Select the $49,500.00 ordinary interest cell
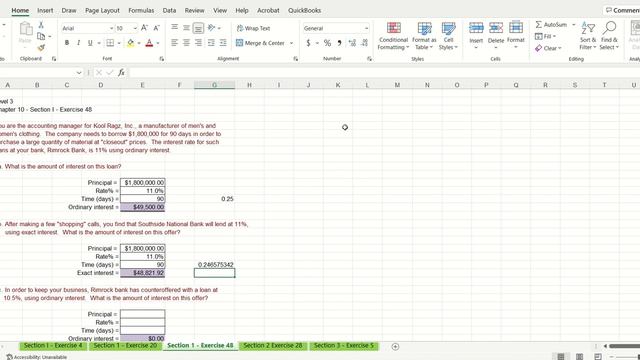The image size is (640, 360). (143, 207)
